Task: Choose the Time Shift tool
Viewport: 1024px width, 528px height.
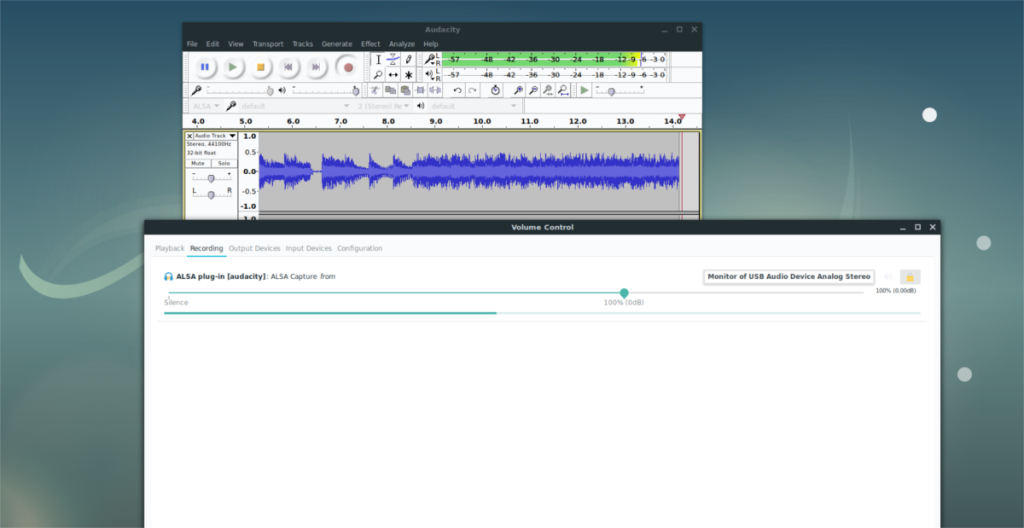Action: point(393,75)
